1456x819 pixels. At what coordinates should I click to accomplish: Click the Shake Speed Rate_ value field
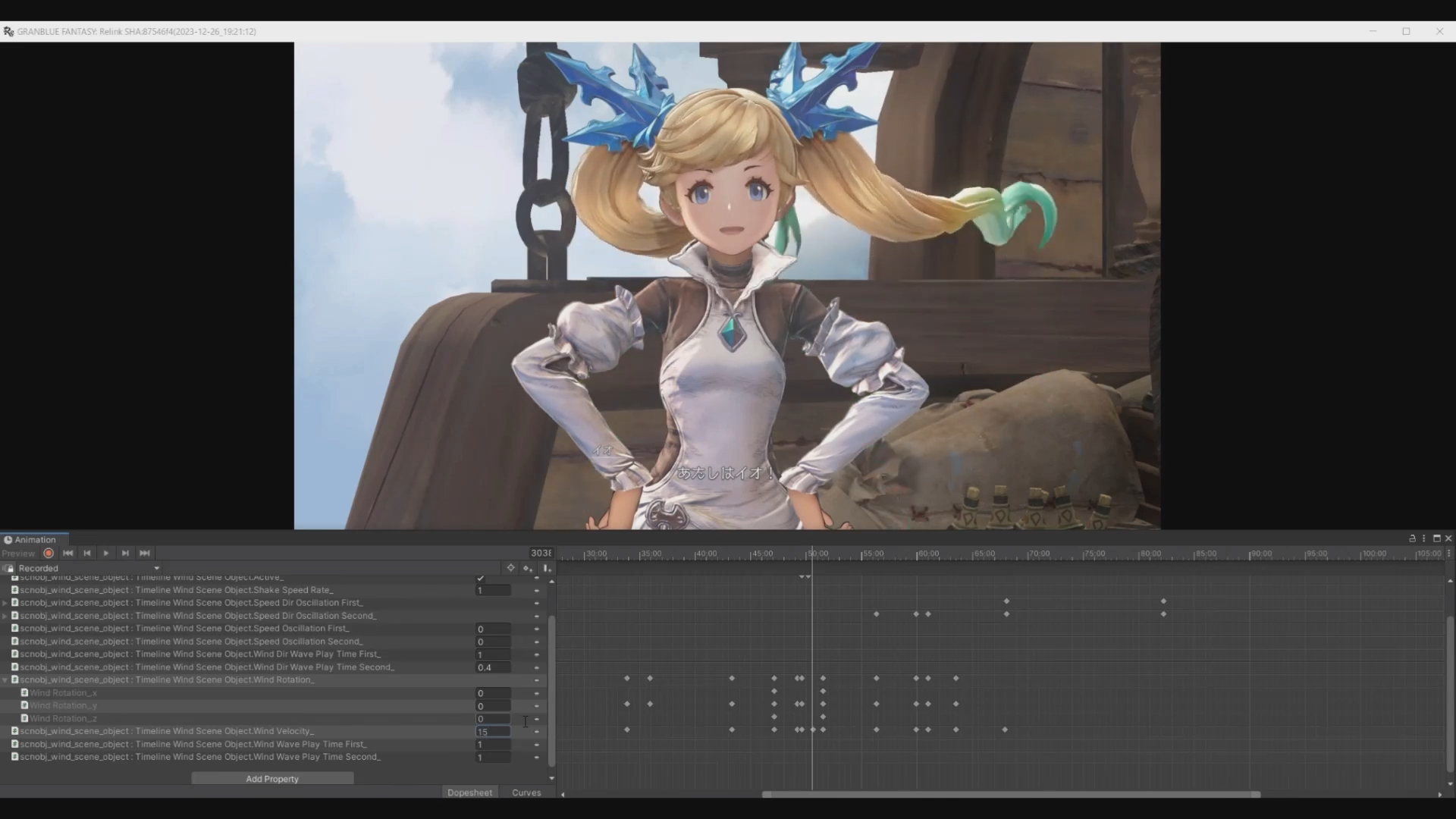pyautogui.click(x=493, y=590)
